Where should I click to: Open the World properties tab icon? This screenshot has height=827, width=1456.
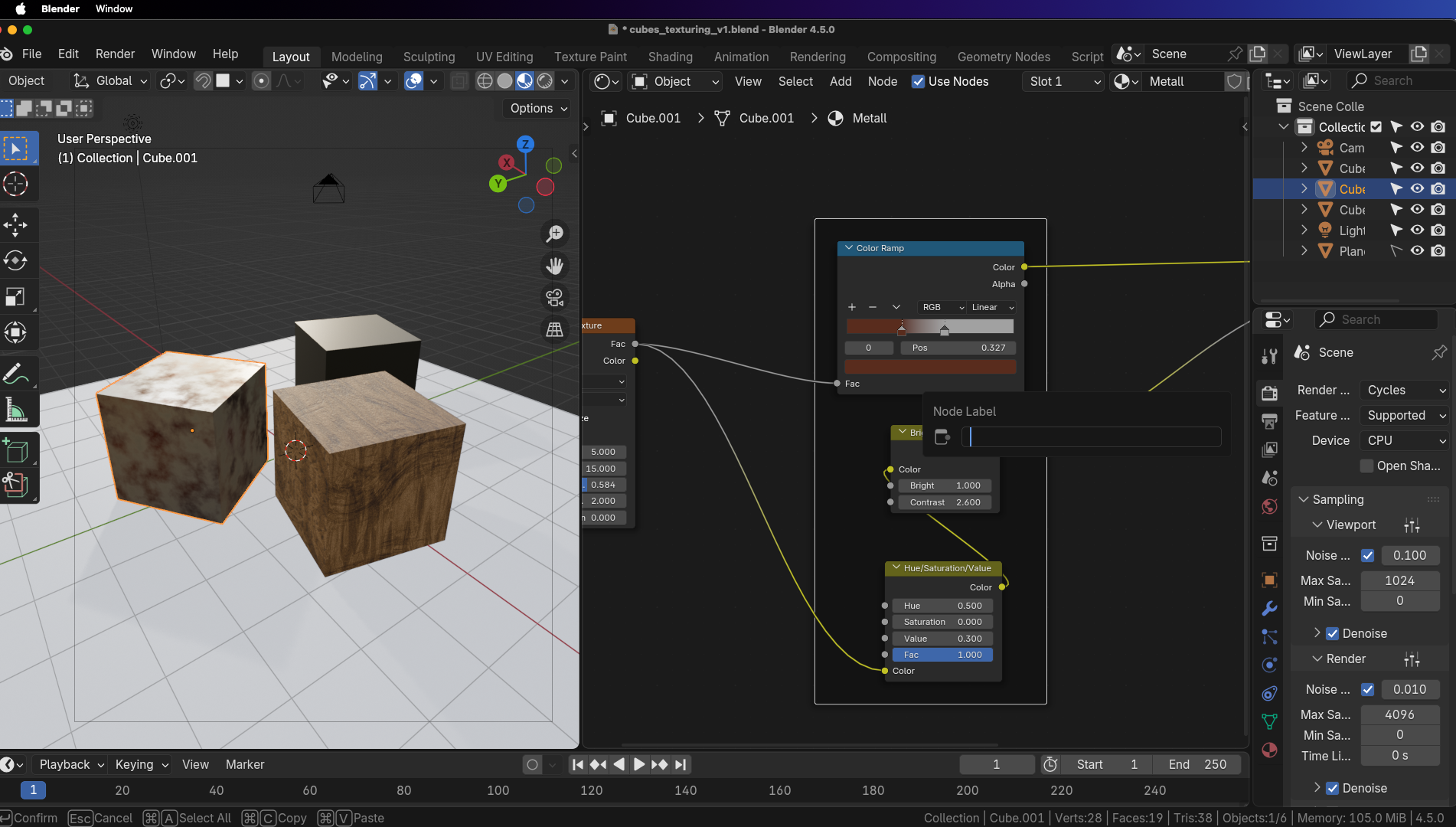click(x=1269, y=506)
